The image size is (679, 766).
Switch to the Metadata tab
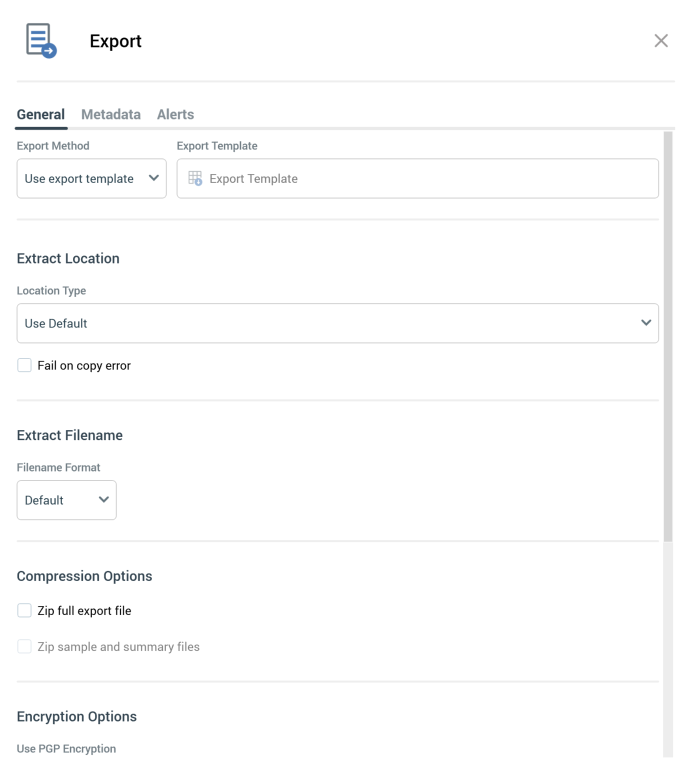[x=111, y=114]
